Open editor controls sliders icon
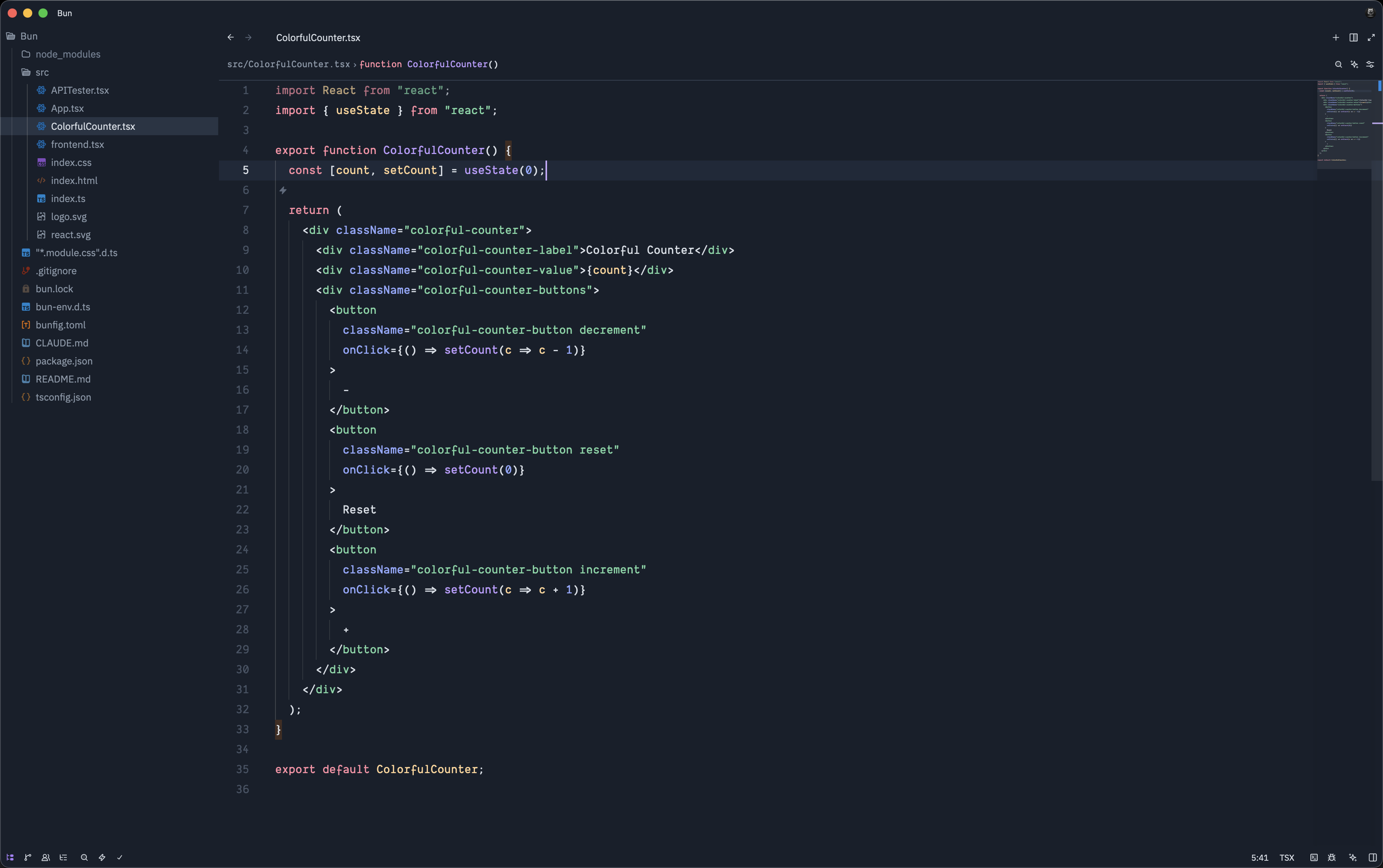This screenshot has width=1383, height=868. [1370, 64]
